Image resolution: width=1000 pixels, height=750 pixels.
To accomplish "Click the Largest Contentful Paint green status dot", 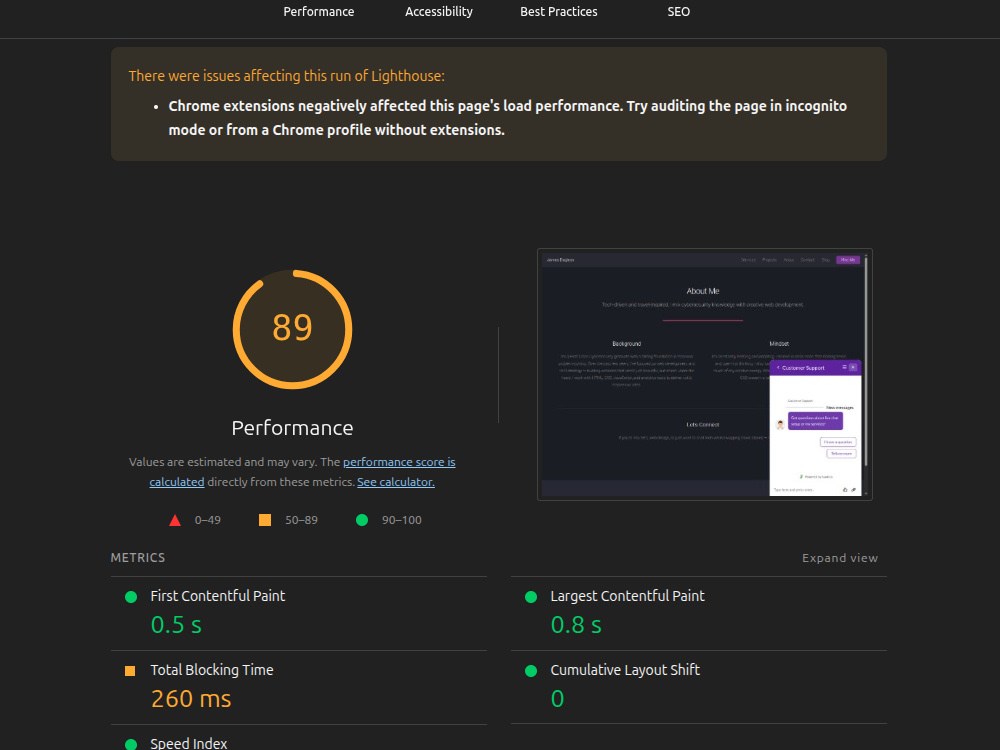I will (531, 597).
